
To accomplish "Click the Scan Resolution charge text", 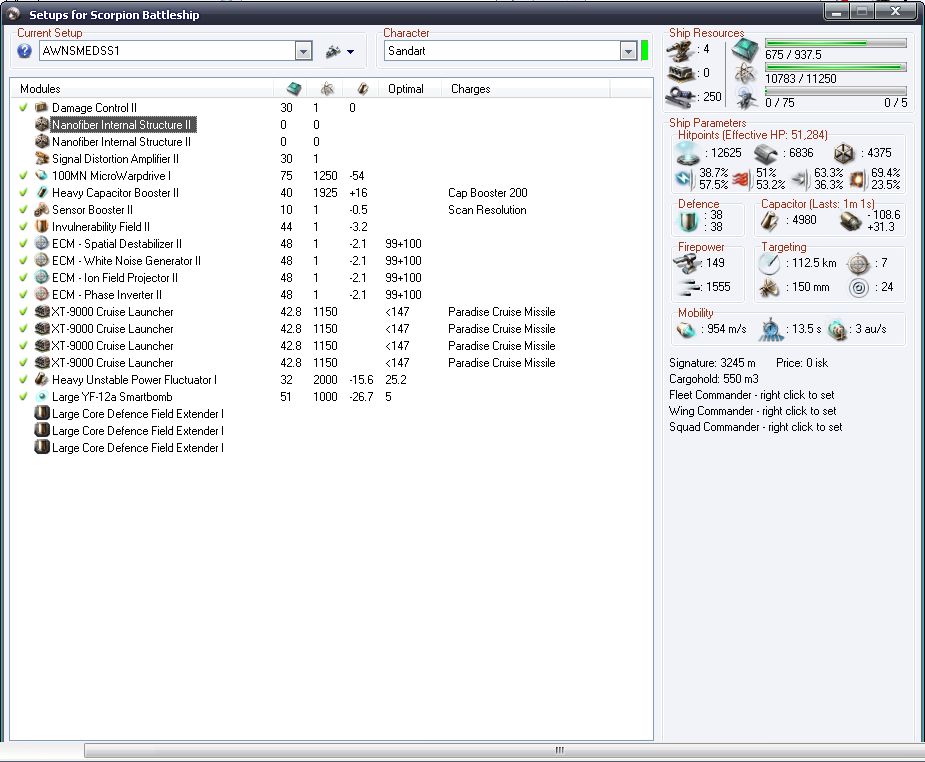I will click(x=487, y=210).
